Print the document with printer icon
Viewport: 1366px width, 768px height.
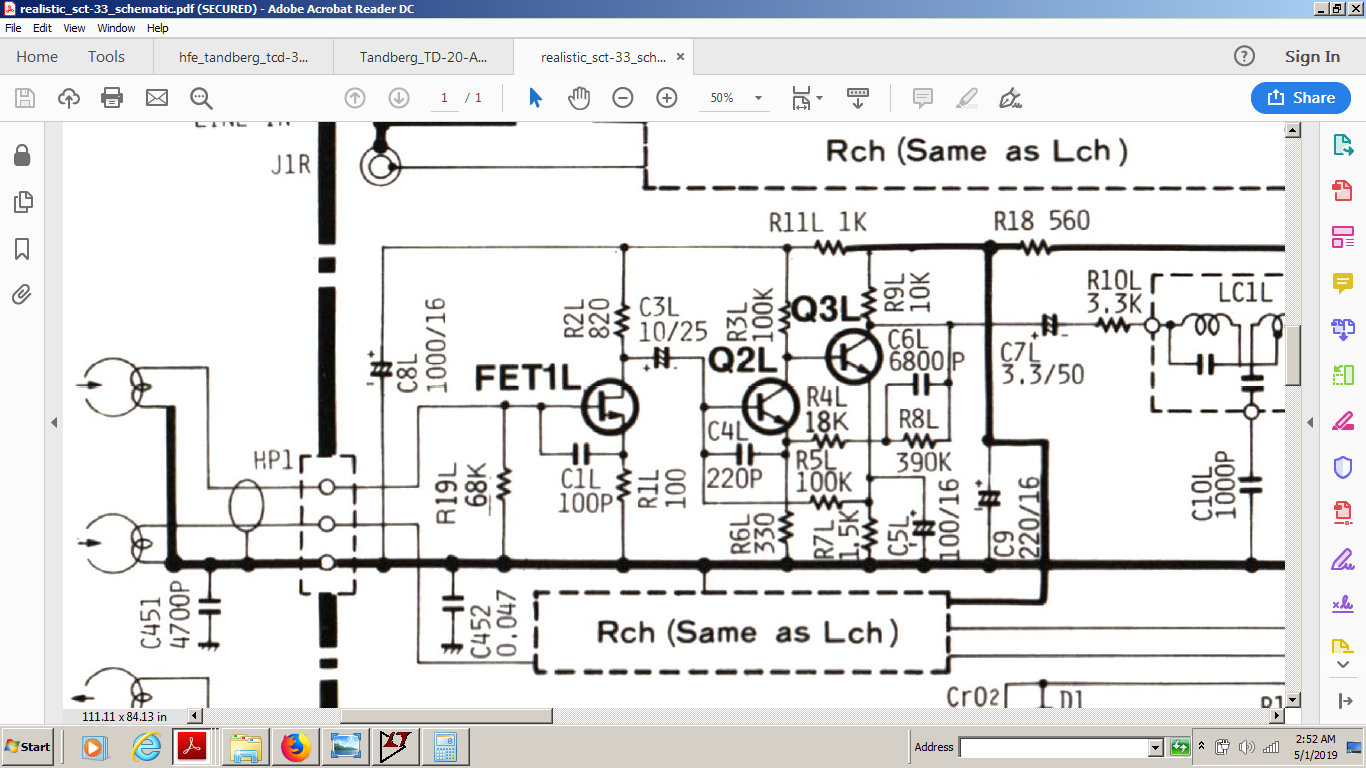(x=112, y=98)
